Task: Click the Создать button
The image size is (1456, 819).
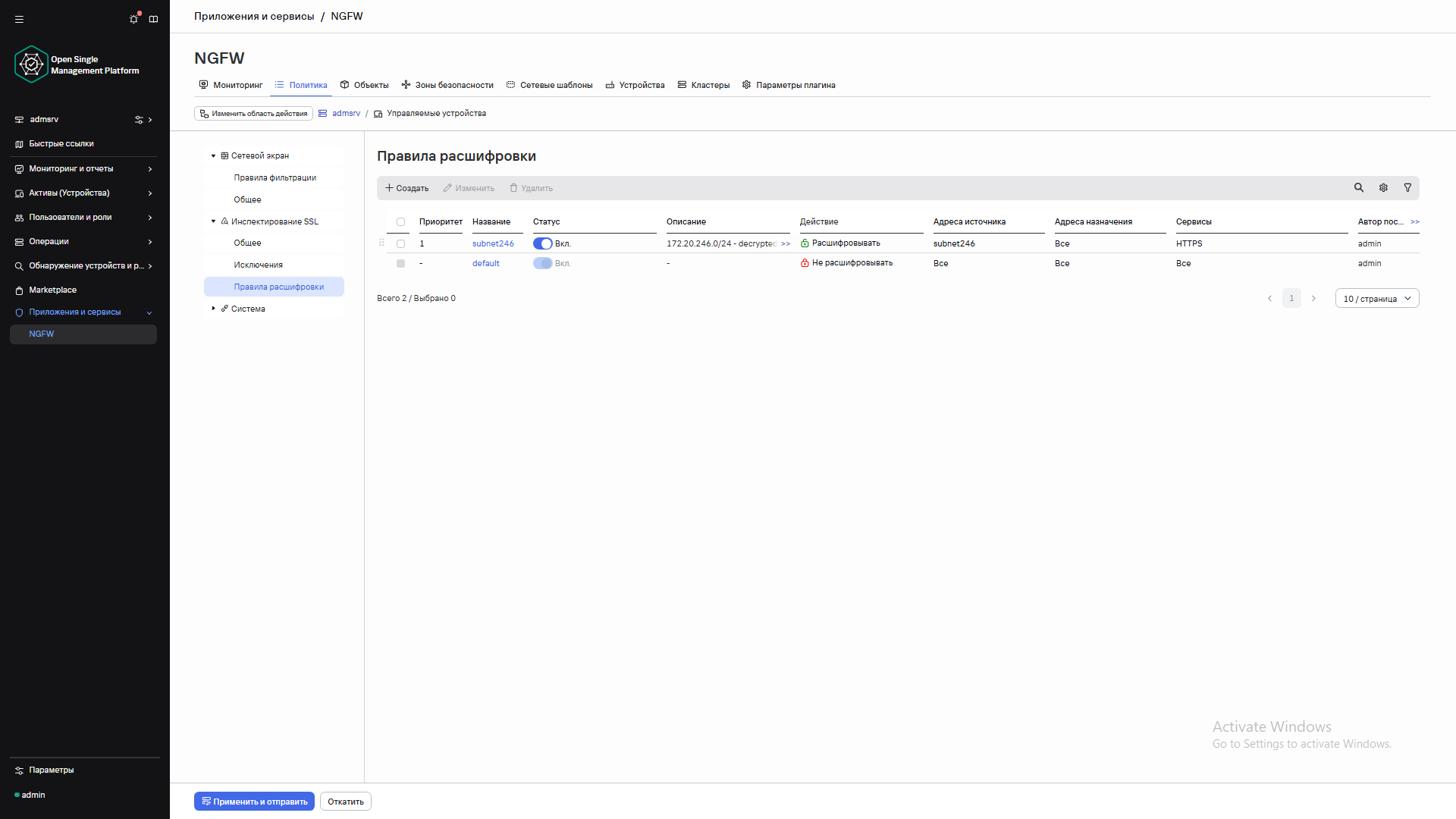Action: point(406,188)
